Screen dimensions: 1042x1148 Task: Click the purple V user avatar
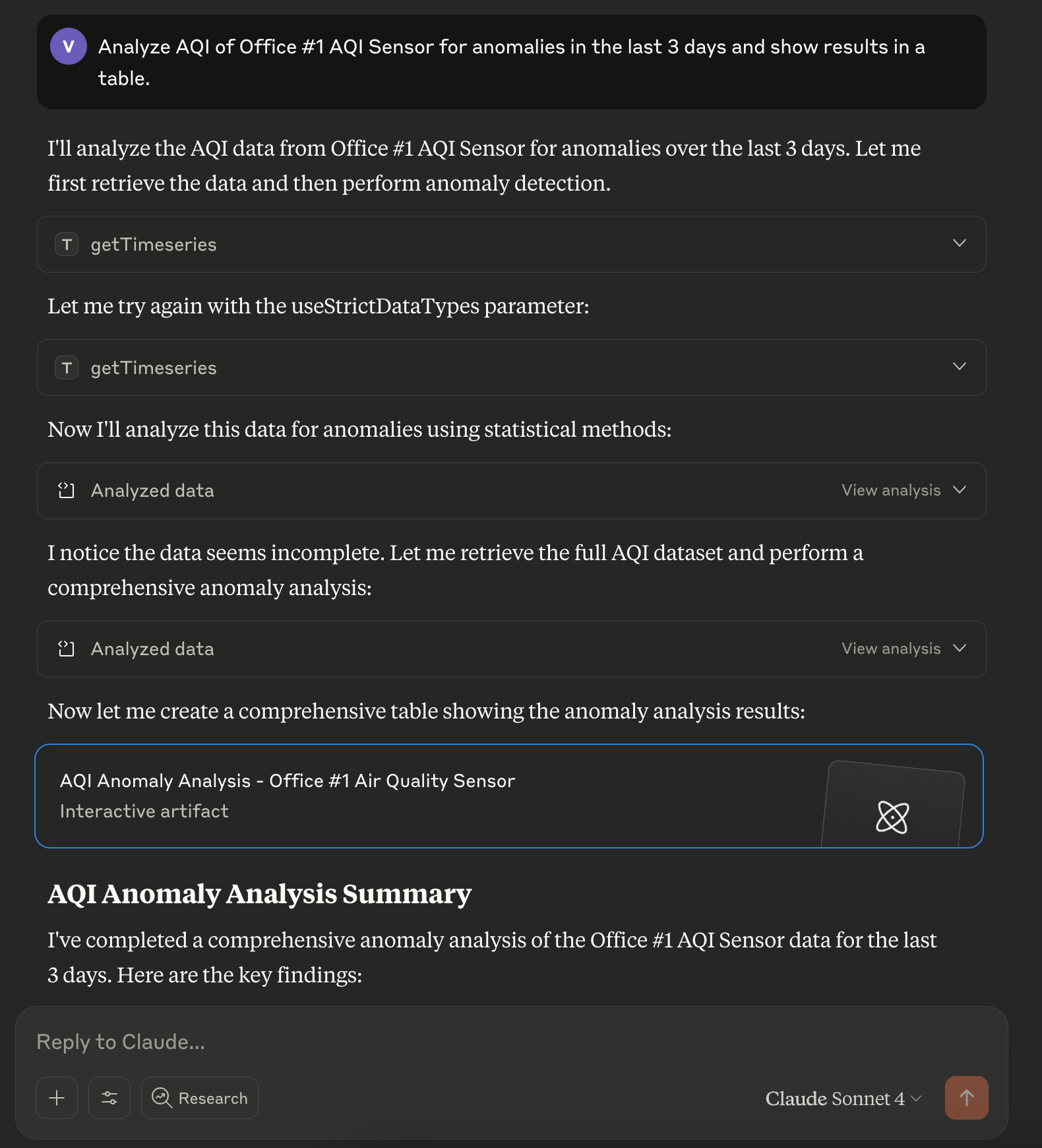click(x=68, y=46)
